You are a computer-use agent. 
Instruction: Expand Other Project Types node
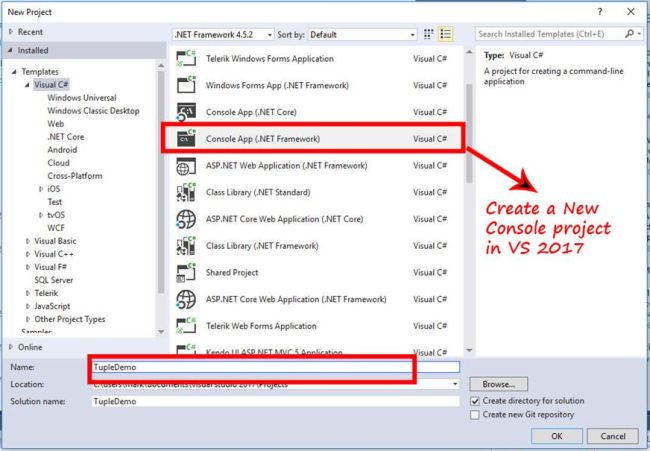pyautogui.click(x=28, y=319)
